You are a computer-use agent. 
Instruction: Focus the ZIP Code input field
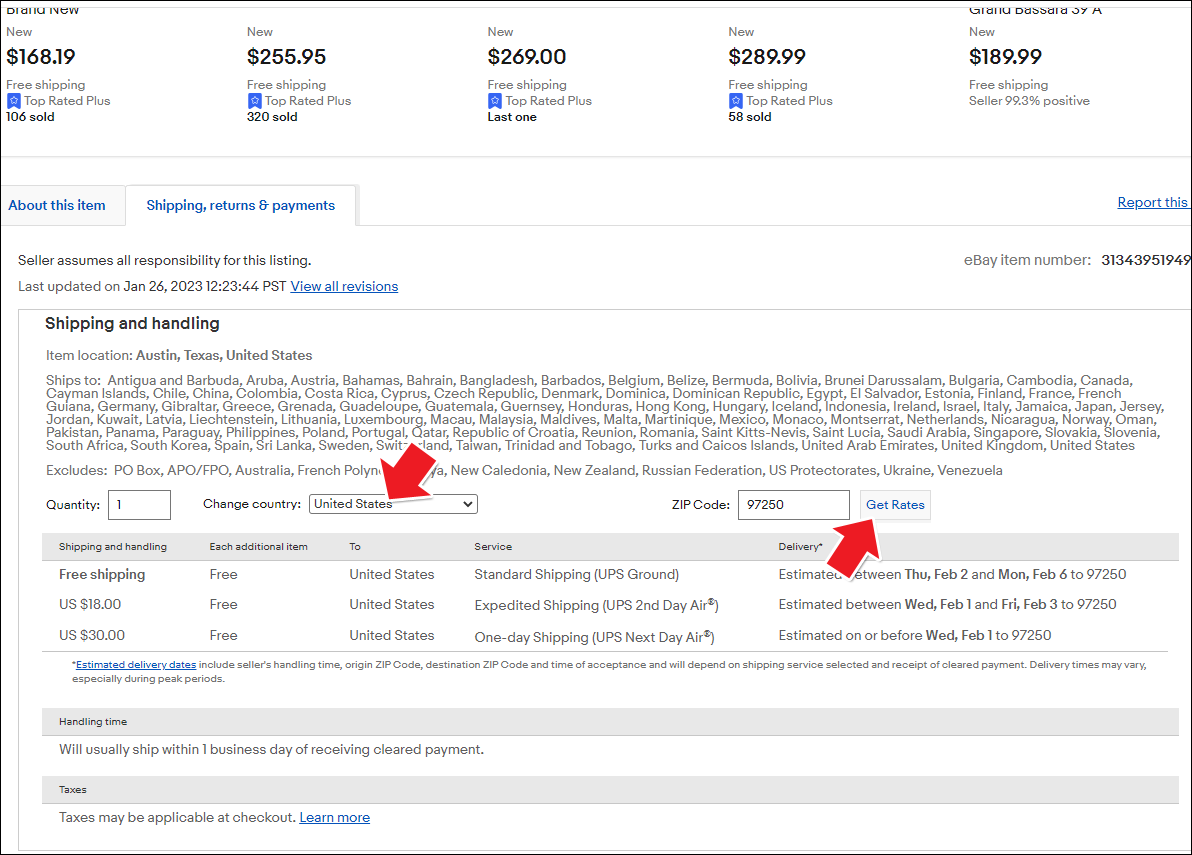tap(794, 505)
